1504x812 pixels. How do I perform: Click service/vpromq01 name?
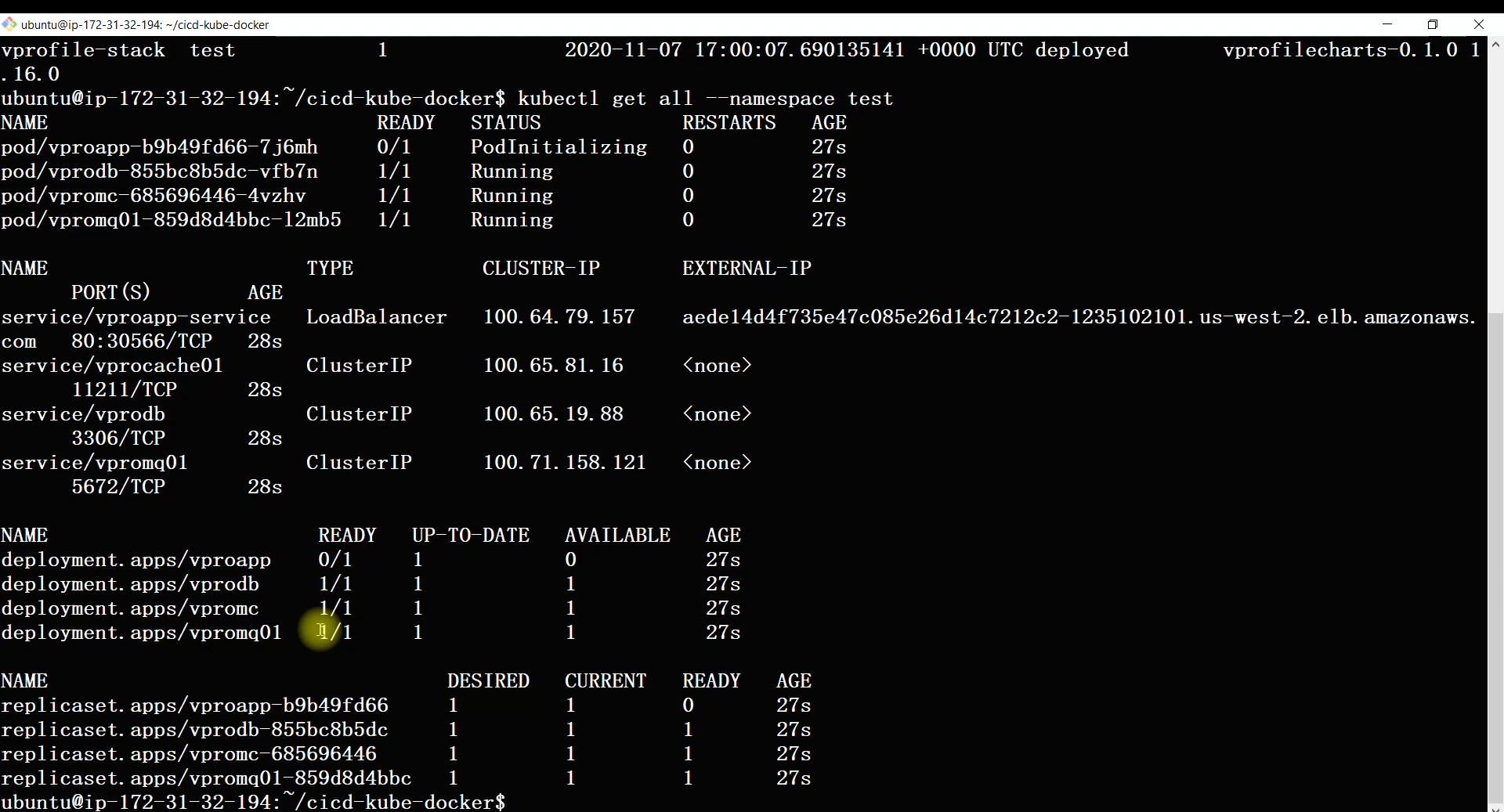(94, 463)
